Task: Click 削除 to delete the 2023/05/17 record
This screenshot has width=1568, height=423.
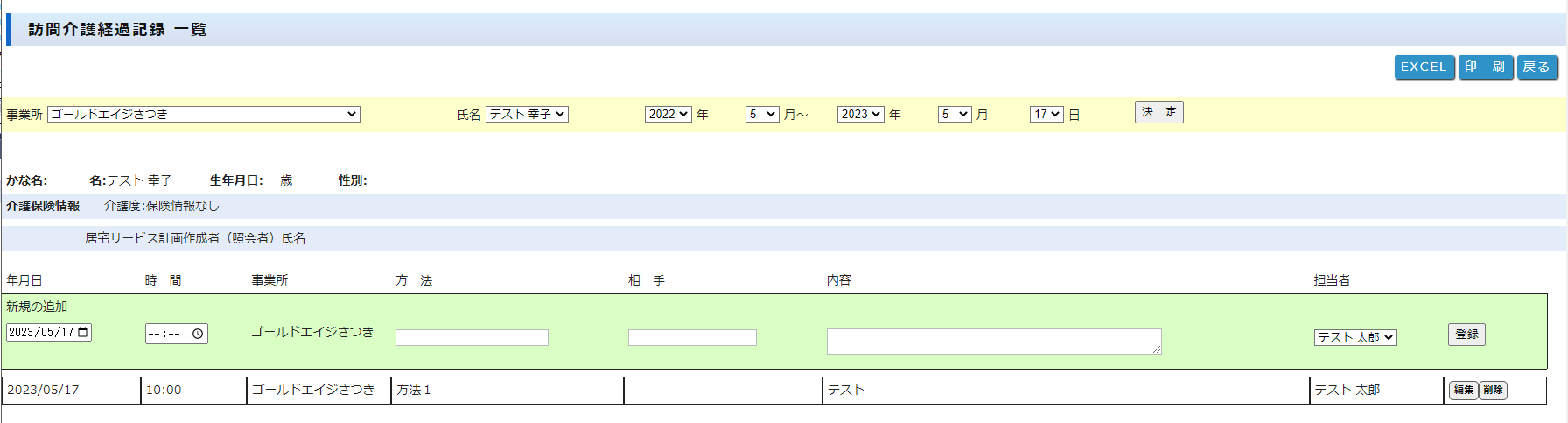Action: [1493, 391]
